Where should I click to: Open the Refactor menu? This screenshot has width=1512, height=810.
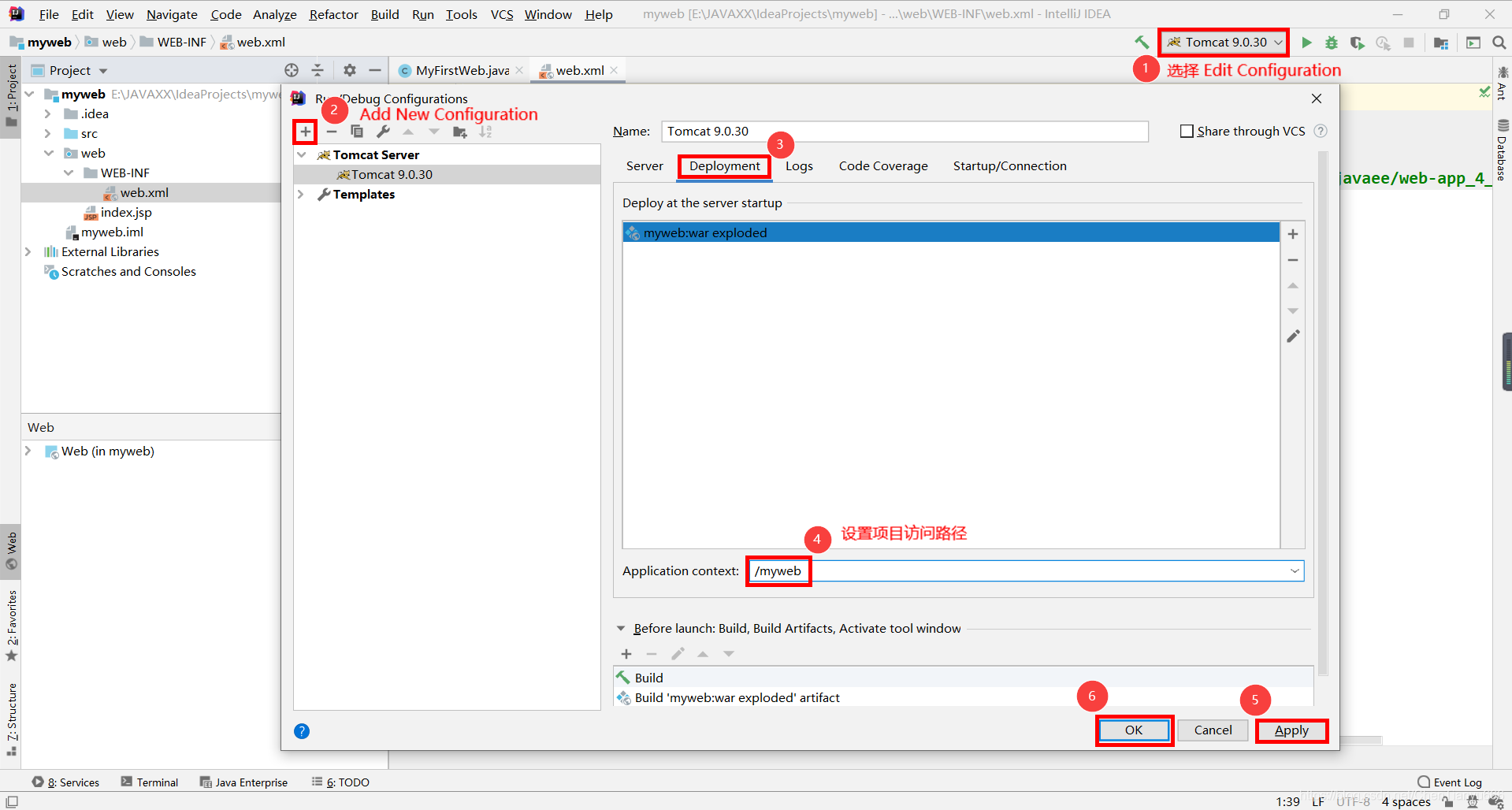point(333,14)
